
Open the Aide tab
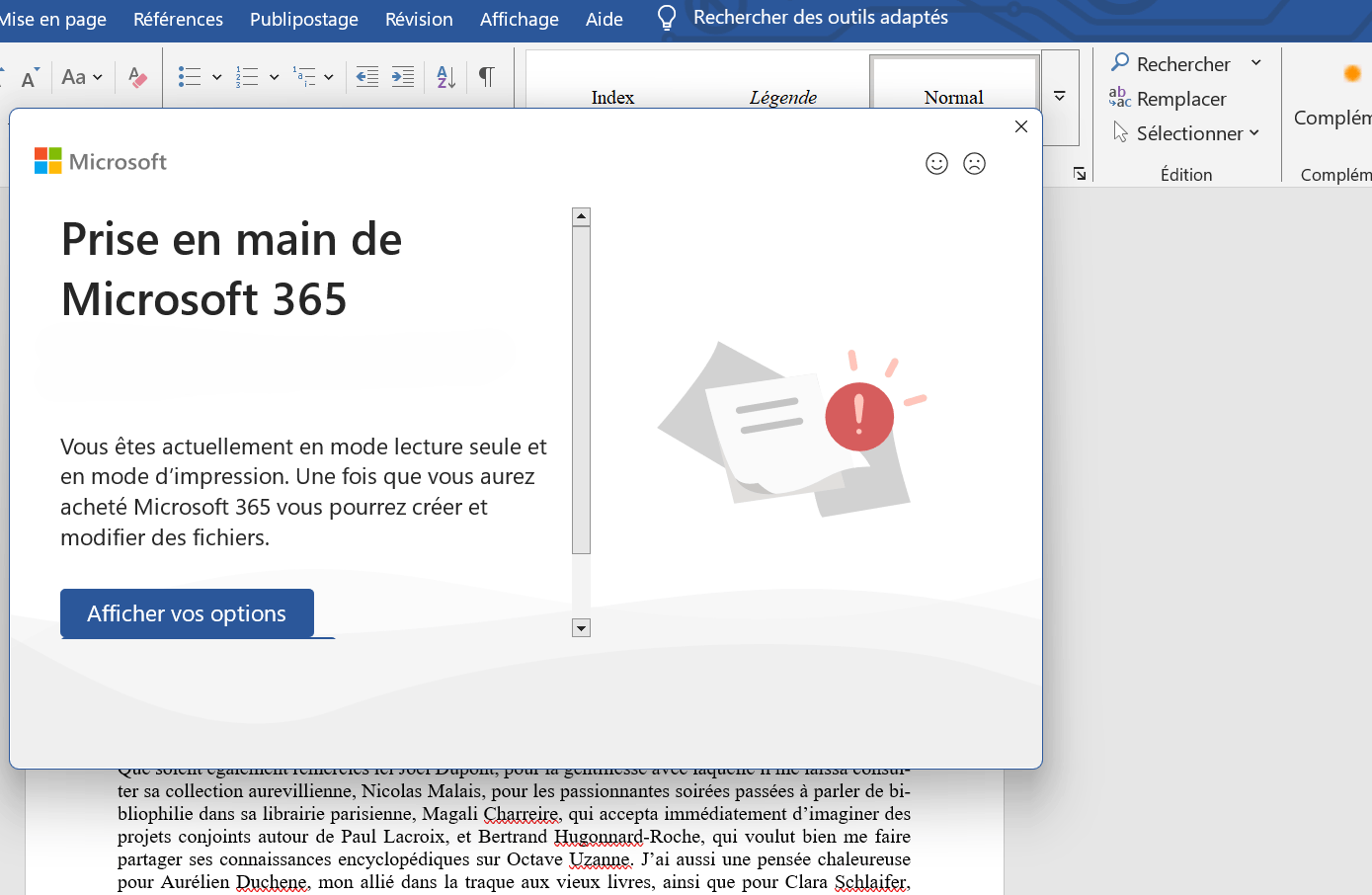(605, 19)
